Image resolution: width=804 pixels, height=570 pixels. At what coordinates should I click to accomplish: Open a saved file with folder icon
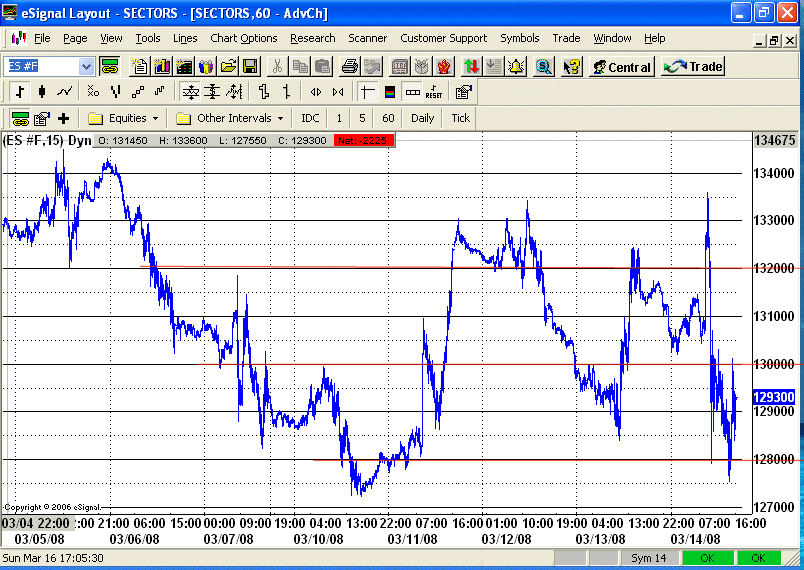[x=229, y=67]
